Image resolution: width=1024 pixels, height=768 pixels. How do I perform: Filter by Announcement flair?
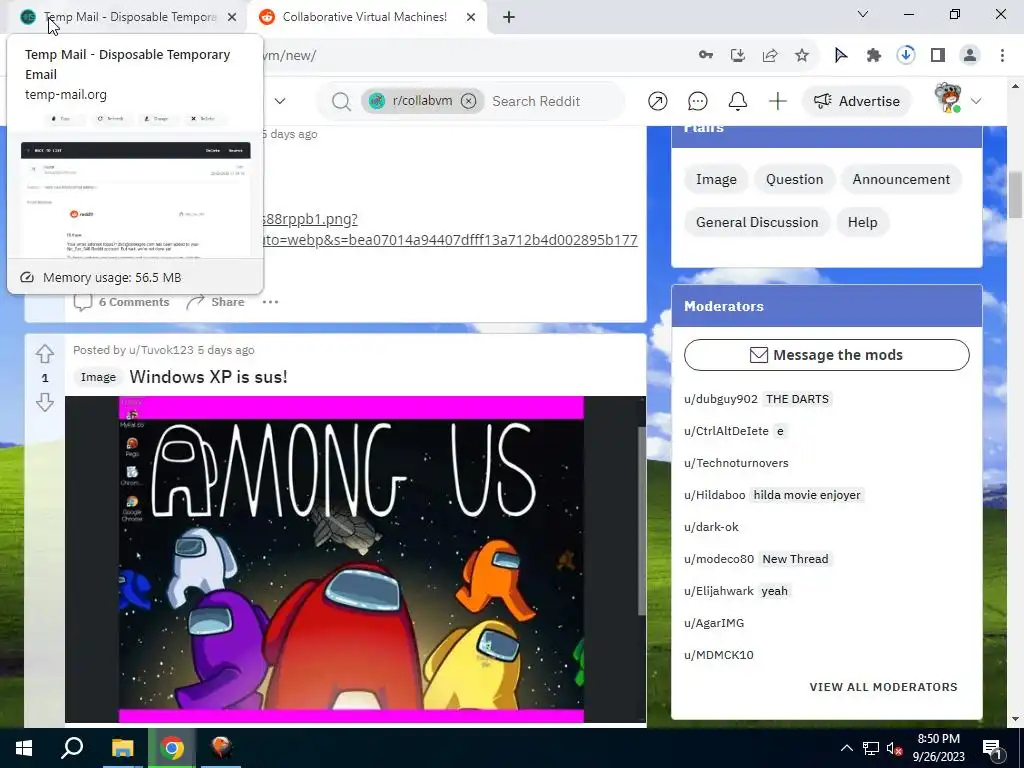[901, 179]
